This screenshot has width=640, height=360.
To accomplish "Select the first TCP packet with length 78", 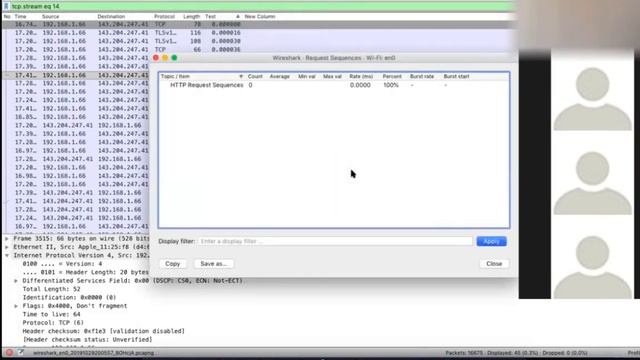I will pyautogui.click(x=257, y=24).
